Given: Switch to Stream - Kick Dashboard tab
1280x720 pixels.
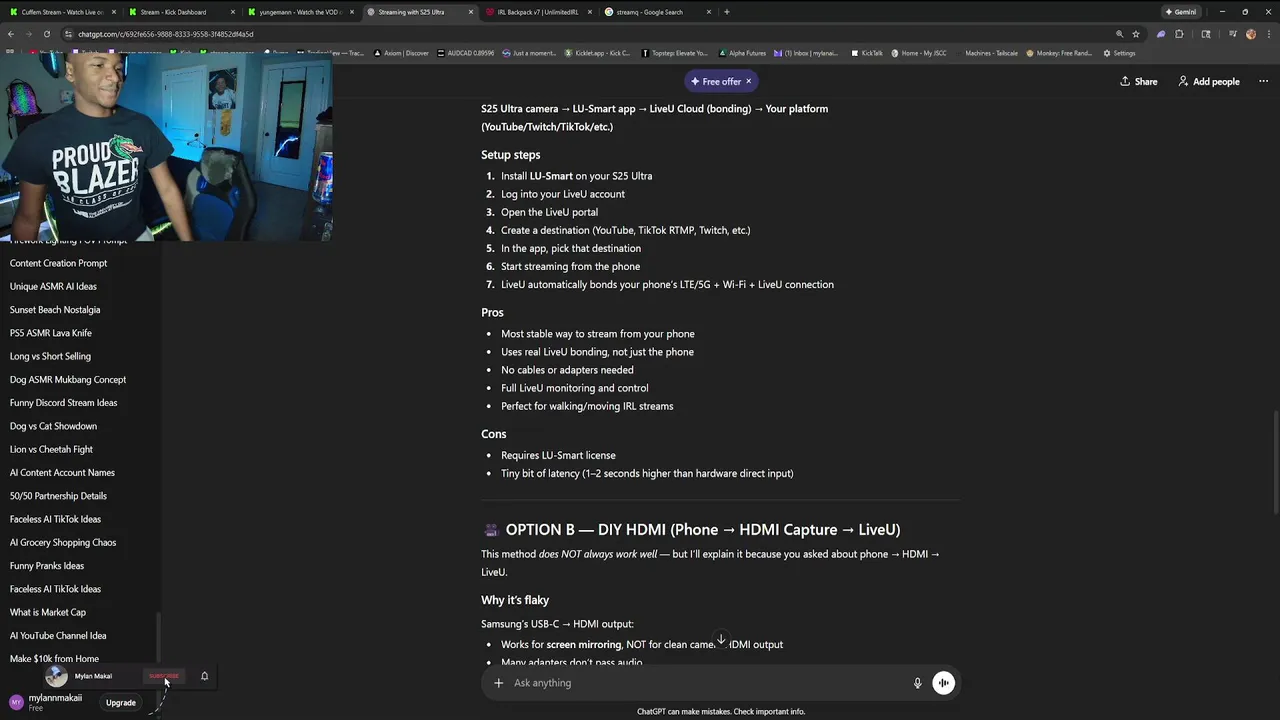Looking at the screenshot, I should [180, 12].
